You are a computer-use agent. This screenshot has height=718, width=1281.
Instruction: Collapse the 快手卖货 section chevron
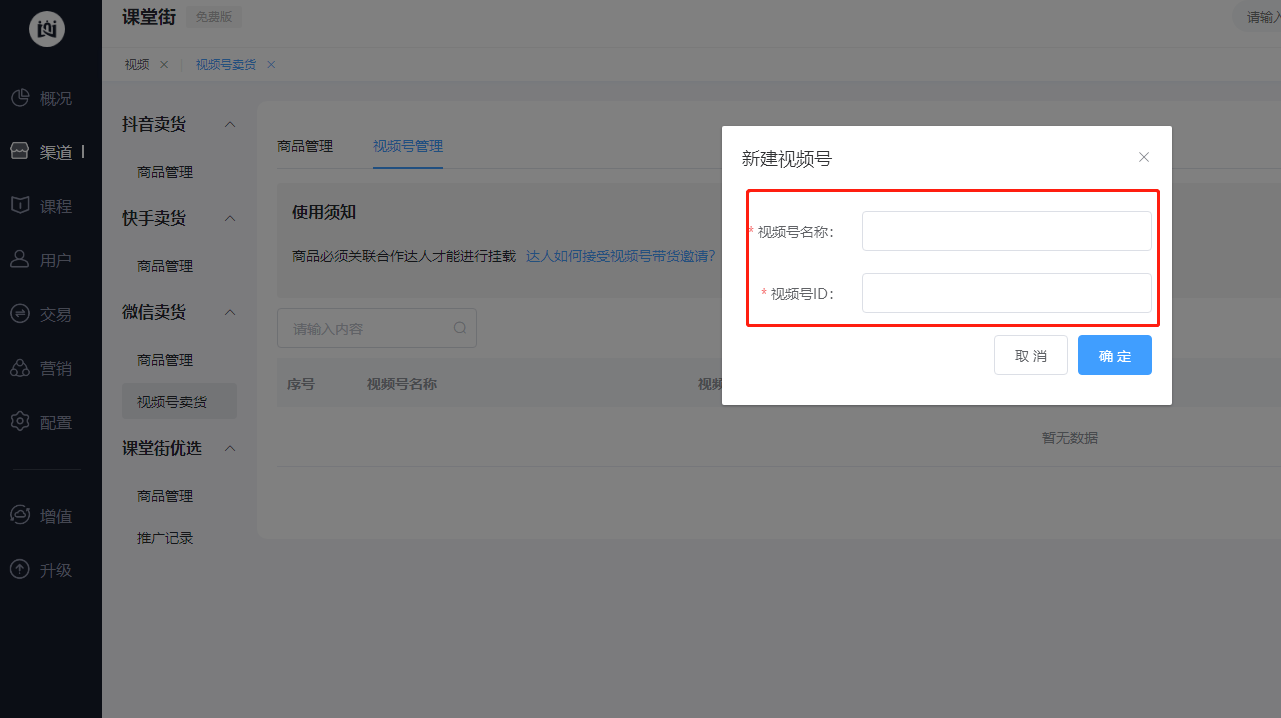[230, 218]
